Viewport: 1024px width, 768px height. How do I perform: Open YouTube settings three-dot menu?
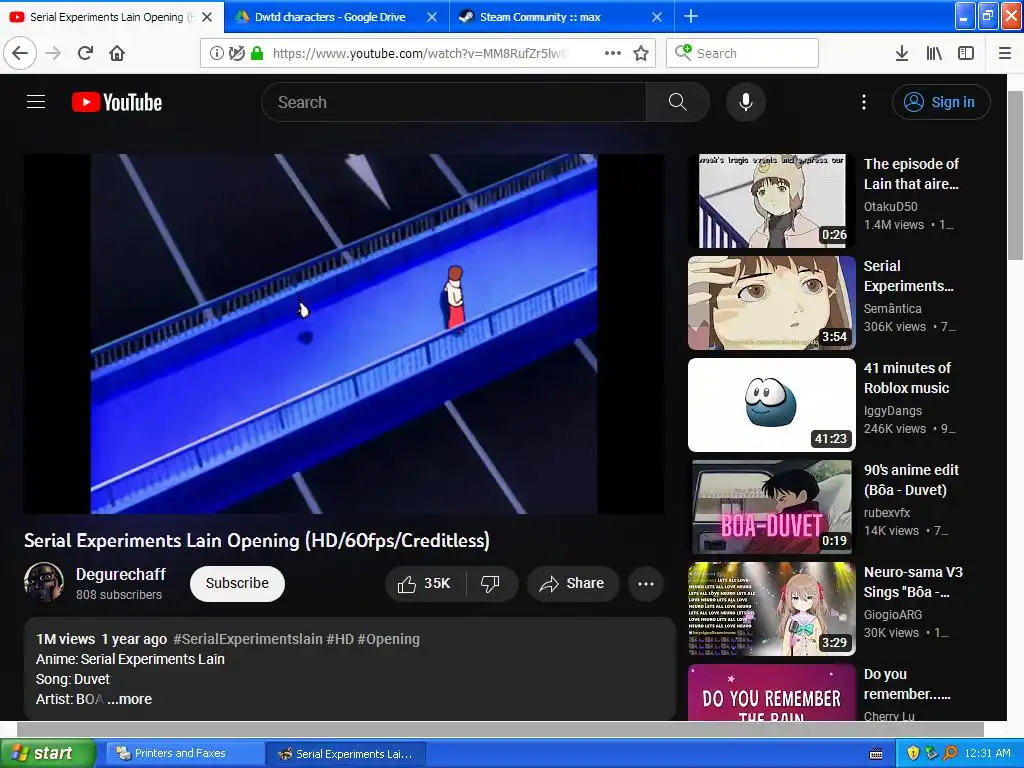[x=864, y=102]
